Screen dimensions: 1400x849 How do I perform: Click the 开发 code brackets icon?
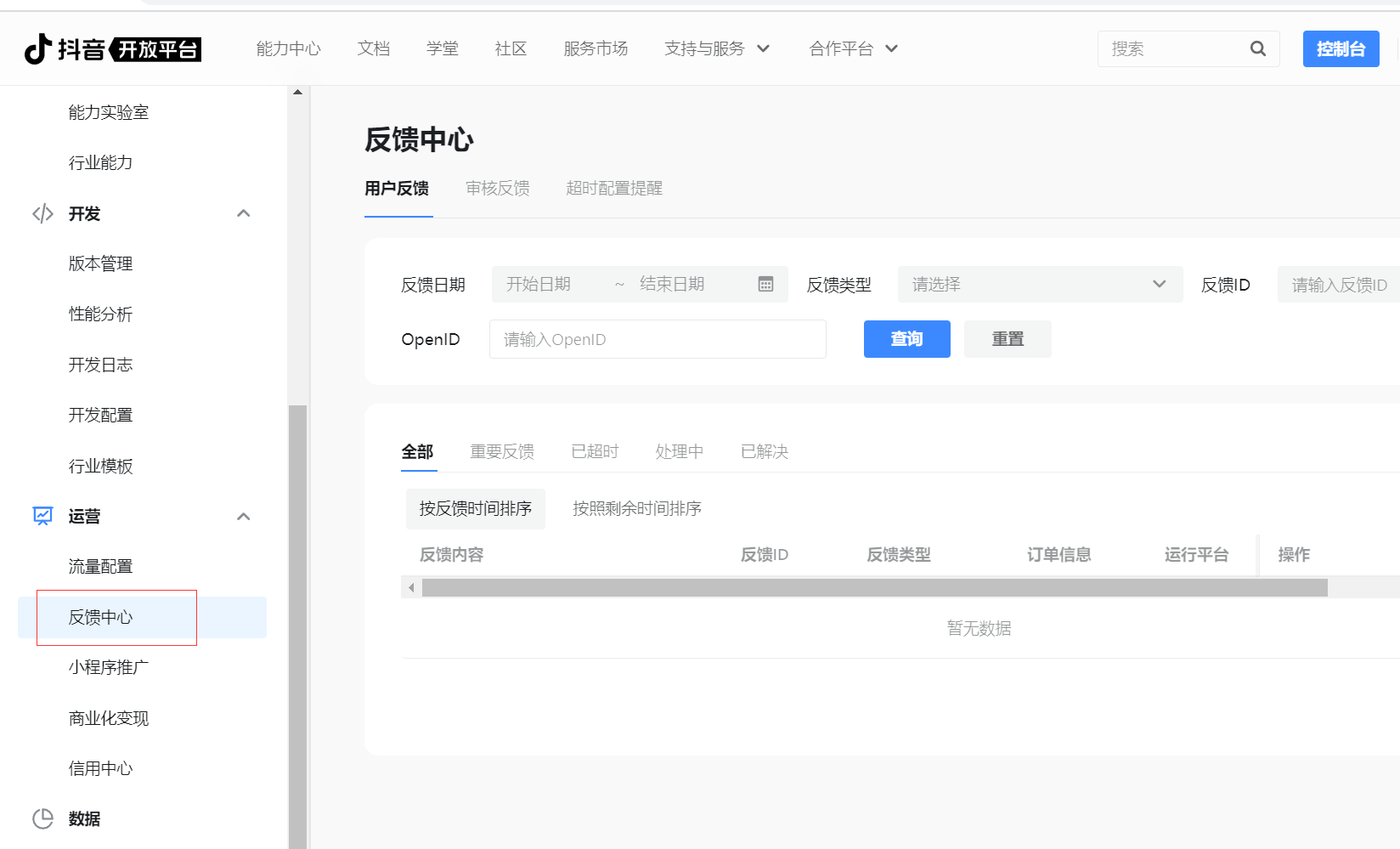click(x=42, y=213)
